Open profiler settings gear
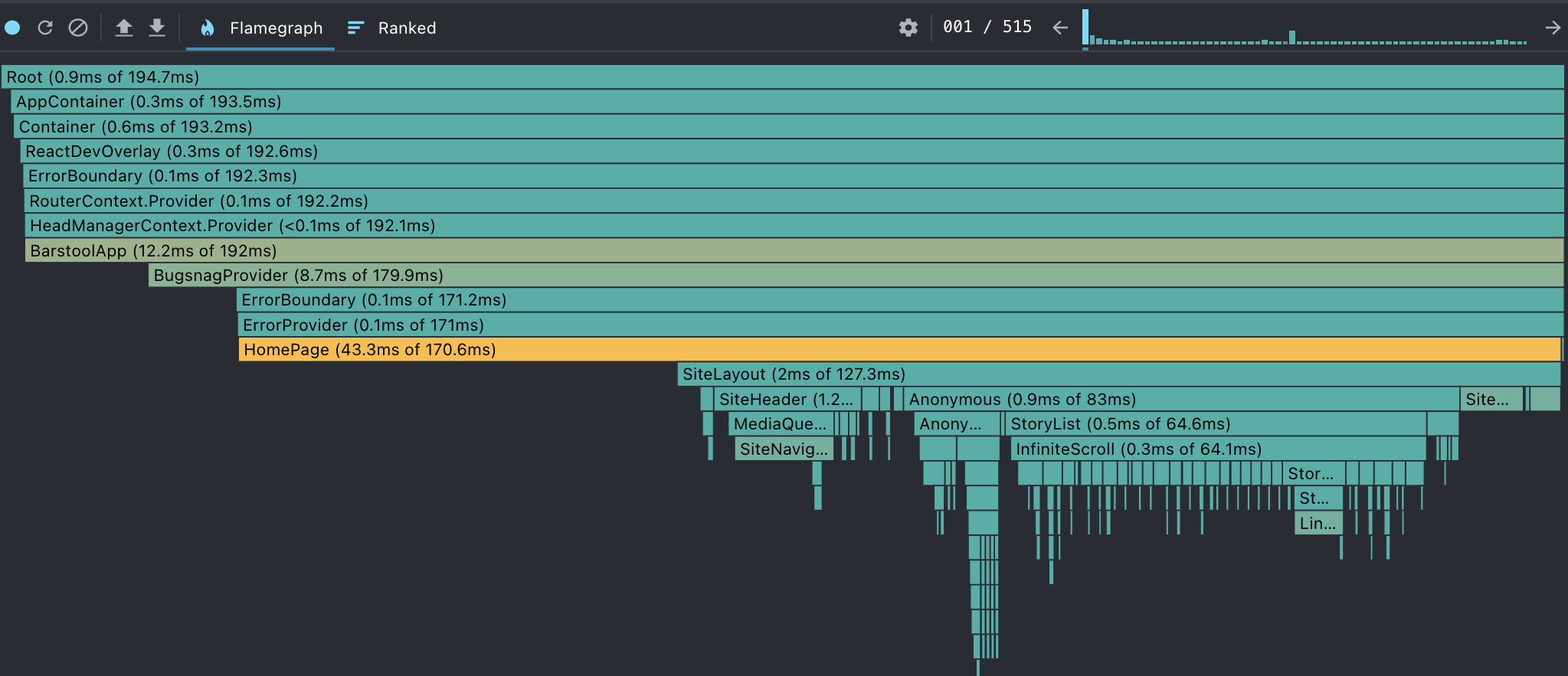 click(x=908, y=28)
